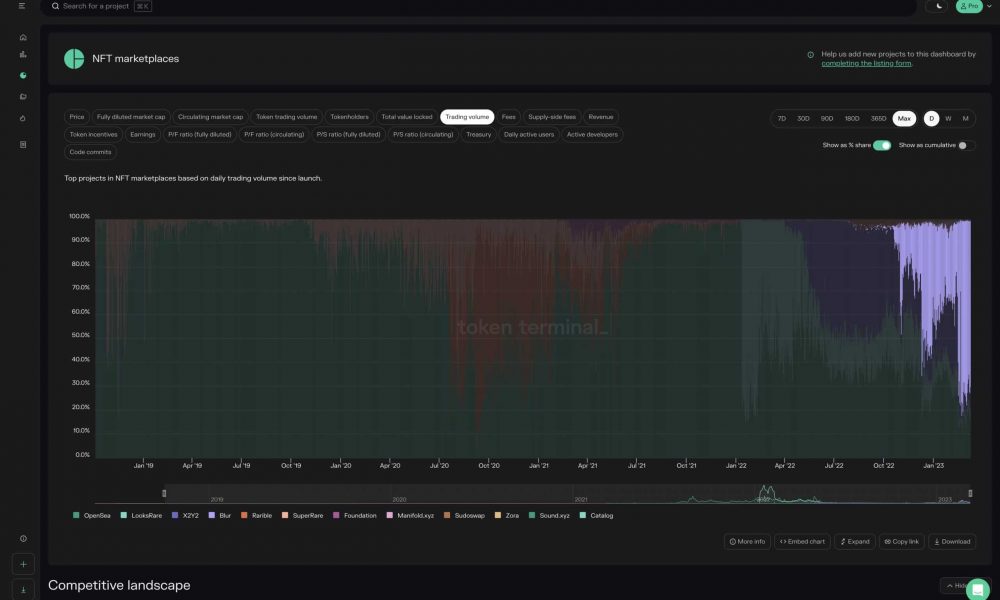This screenshot has height=600, width=1000.
Task: Select the Price metric tab
Action: 77,117
